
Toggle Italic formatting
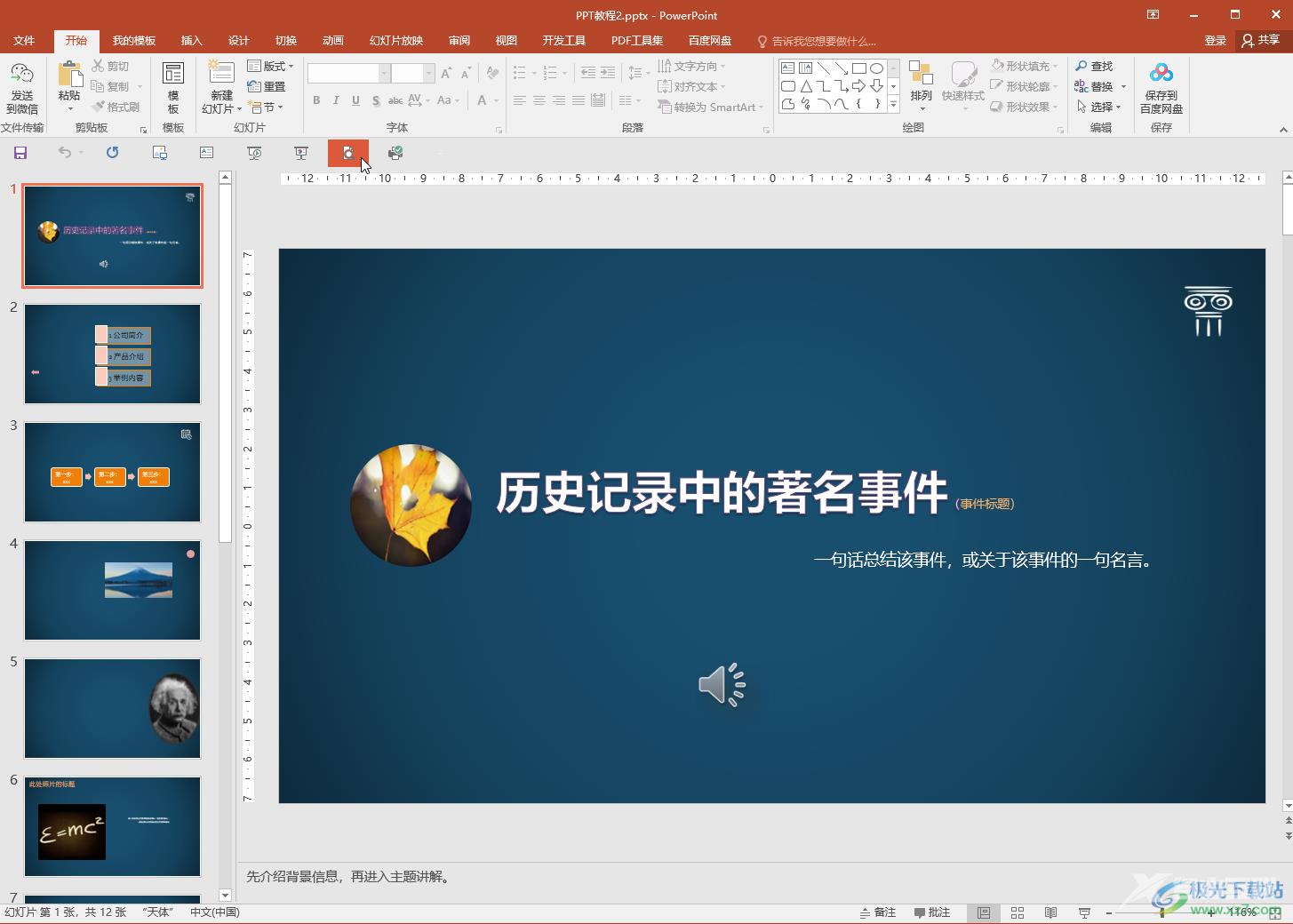point(336,100)
